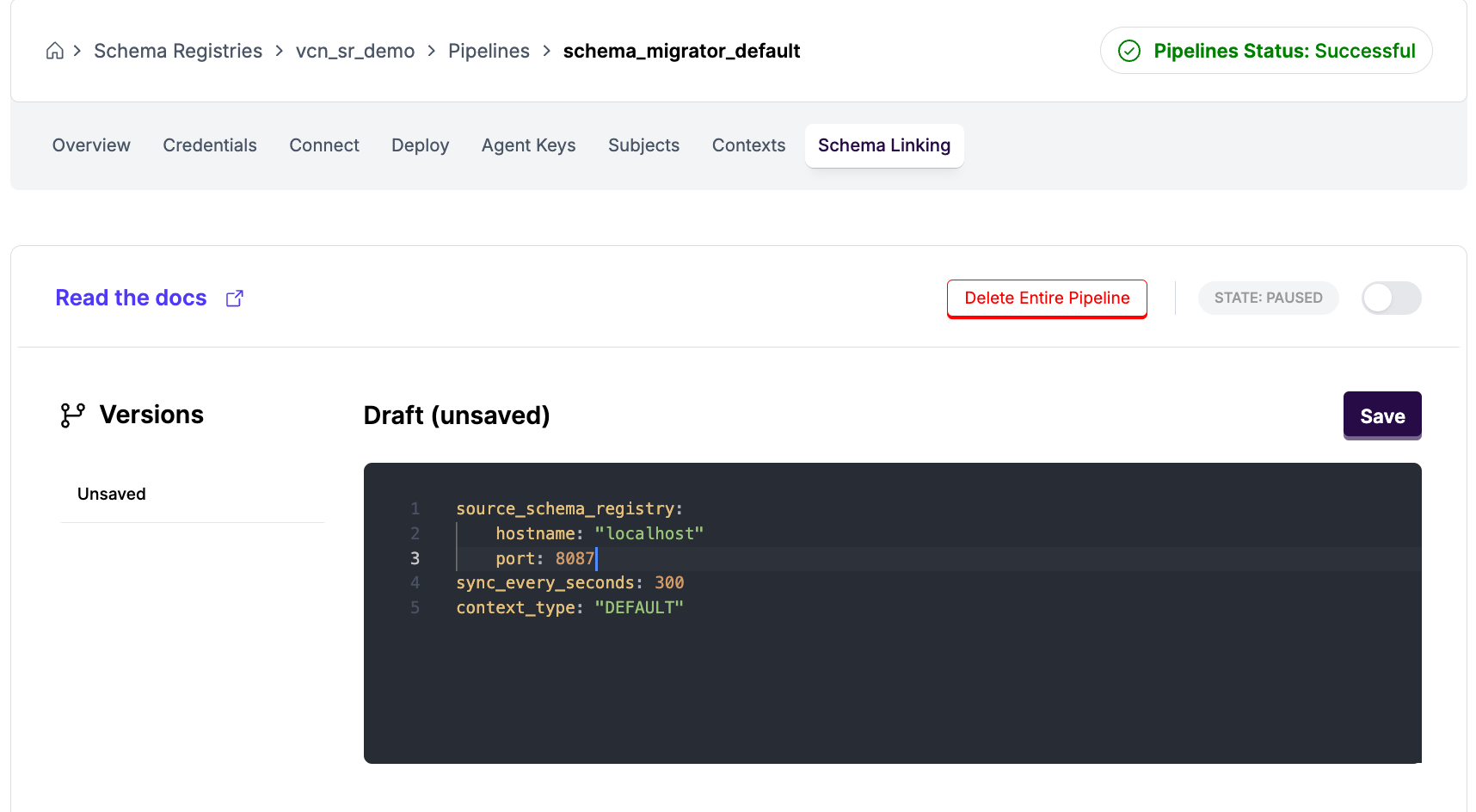Save the draft configuration
1476x812 pixels.
tap(1382, 416)
